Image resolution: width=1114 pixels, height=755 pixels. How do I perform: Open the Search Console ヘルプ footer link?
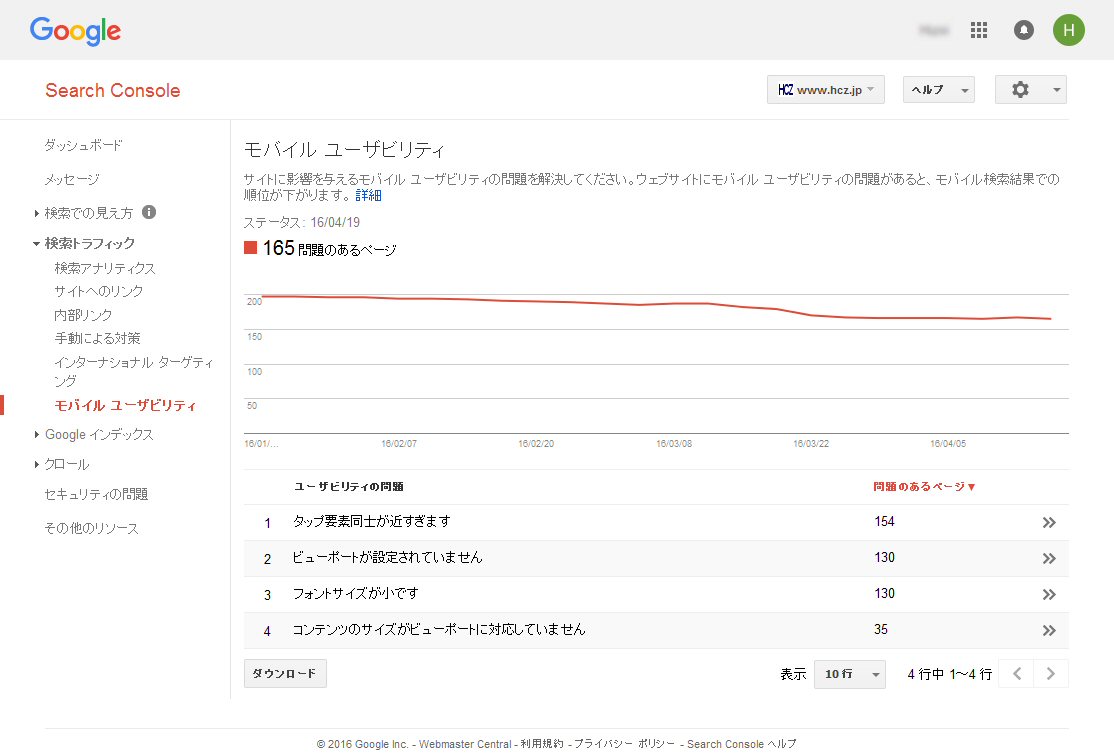[x=741, y=744]
